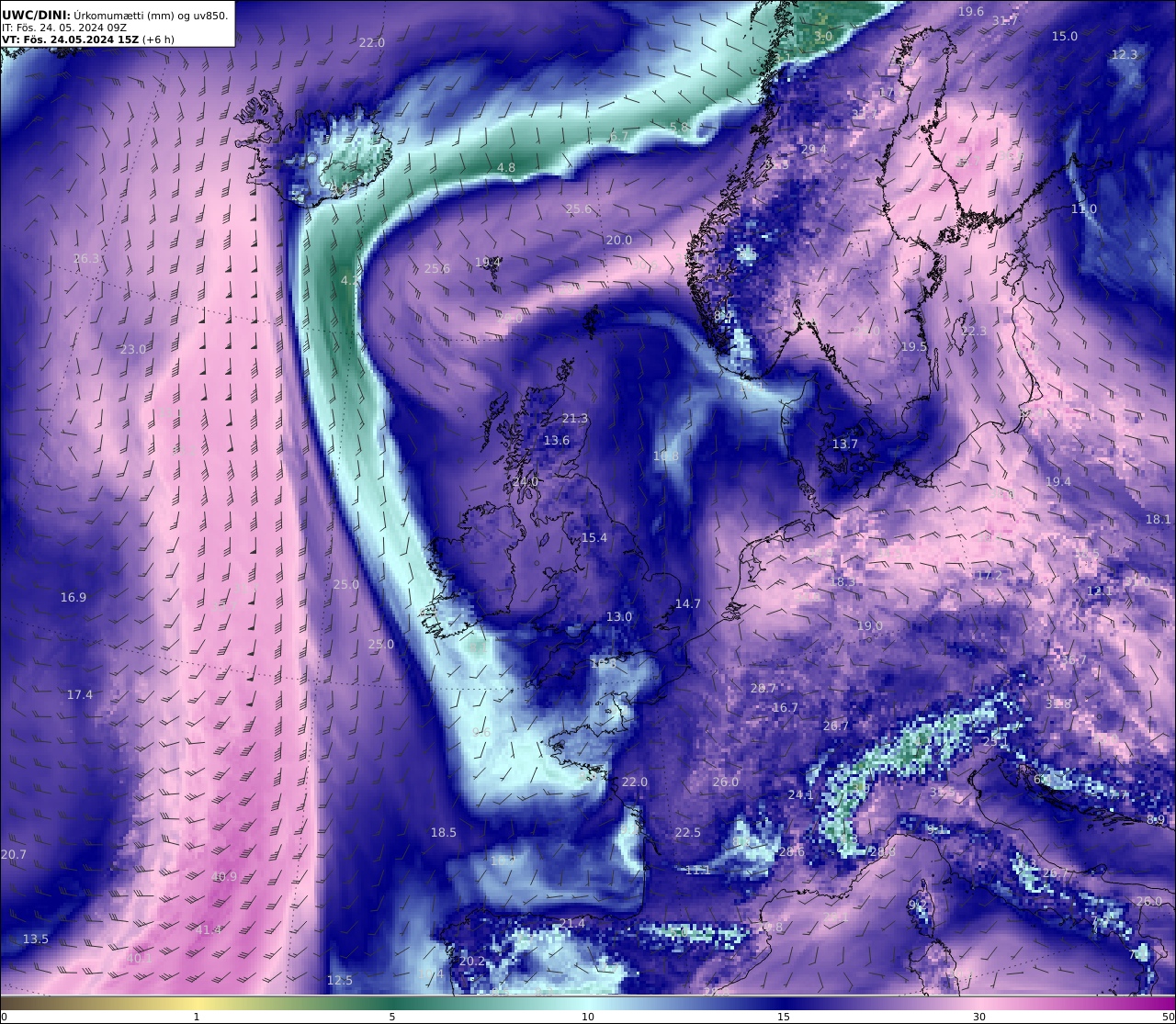Click the 11.1 value label

point(698,869)
